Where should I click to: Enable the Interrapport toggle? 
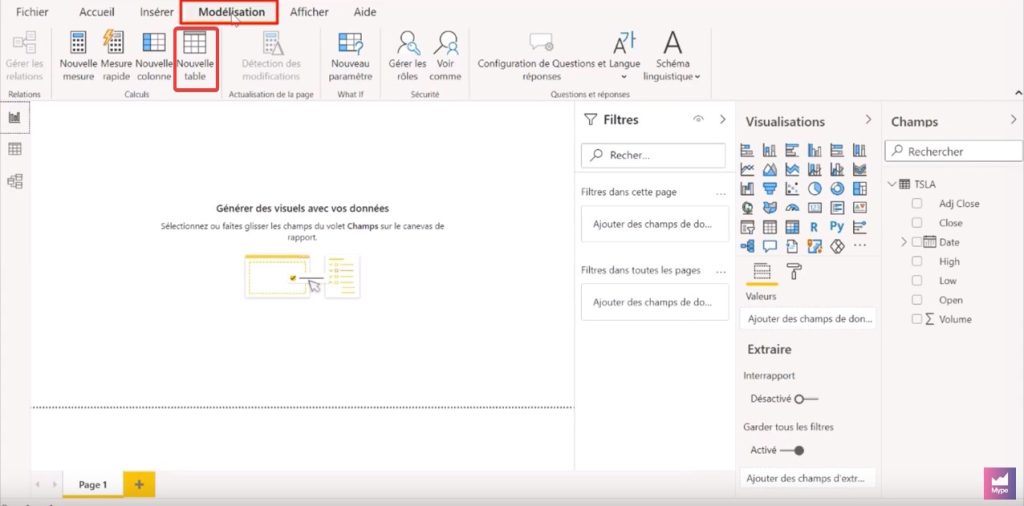(806, 399)
